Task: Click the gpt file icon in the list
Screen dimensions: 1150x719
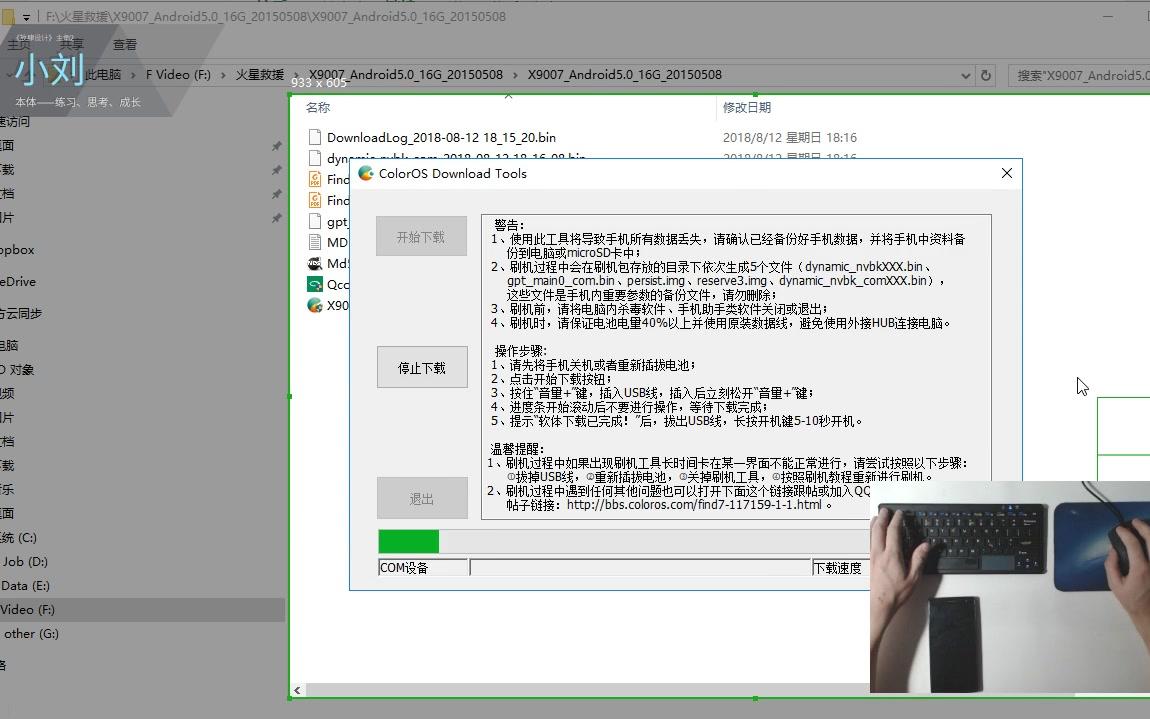Action: (x=315, y=221)
